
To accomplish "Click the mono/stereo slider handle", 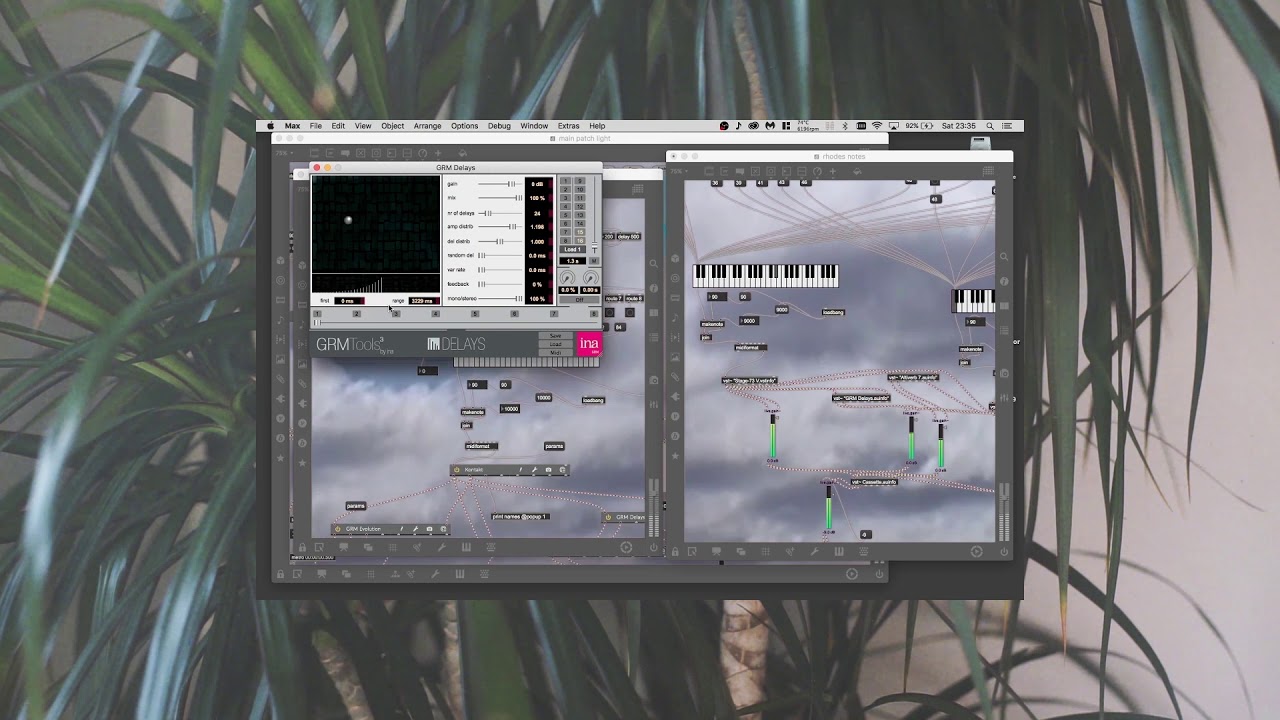I will [x=519, y=299].
